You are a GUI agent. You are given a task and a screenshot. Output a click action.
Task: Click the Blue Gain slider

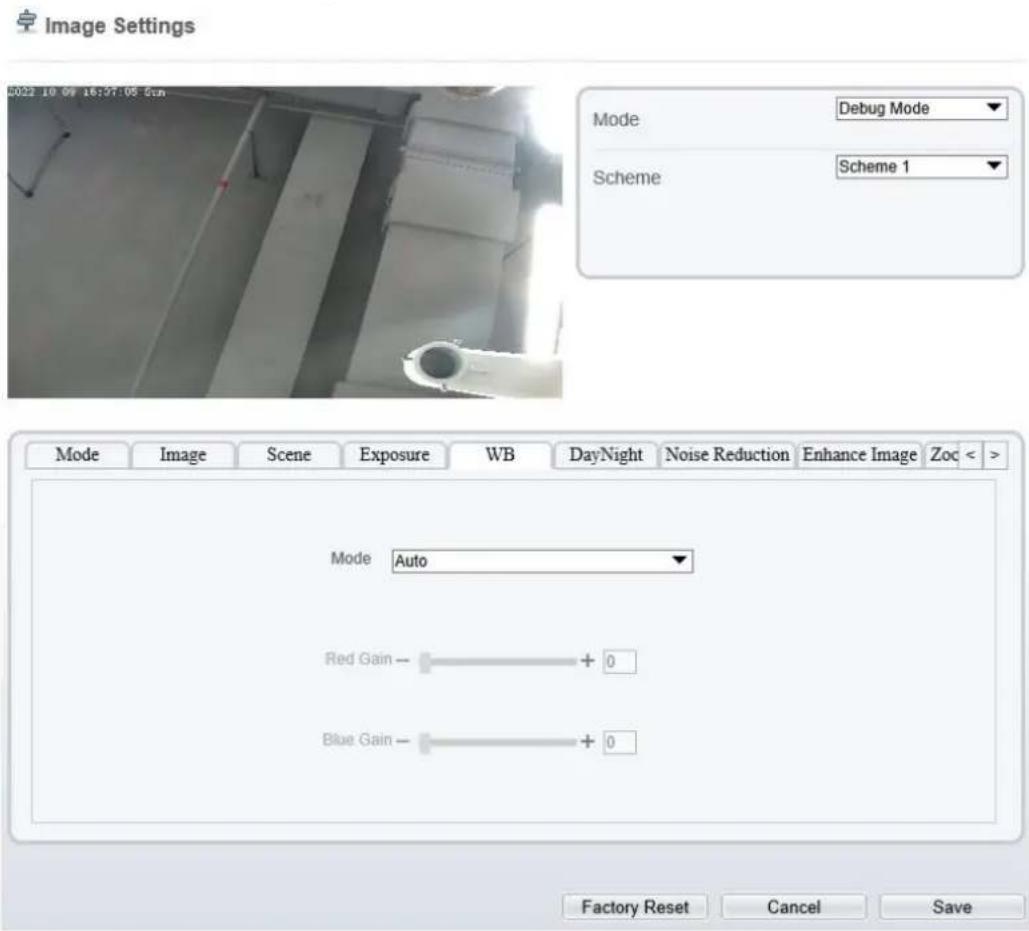[x=498, y=742]
